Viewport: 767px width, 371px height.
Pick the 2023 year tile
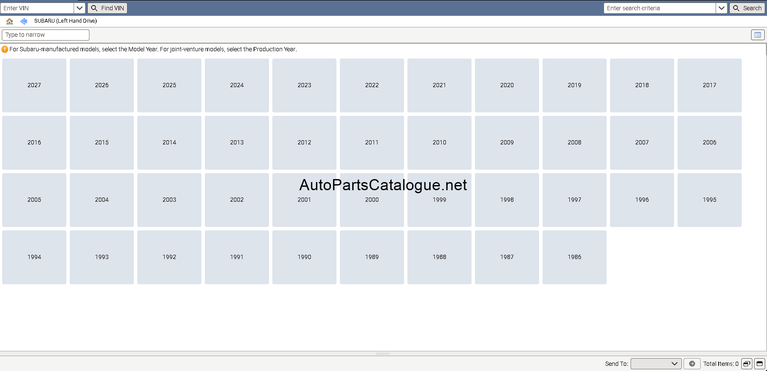coord(304,85)
